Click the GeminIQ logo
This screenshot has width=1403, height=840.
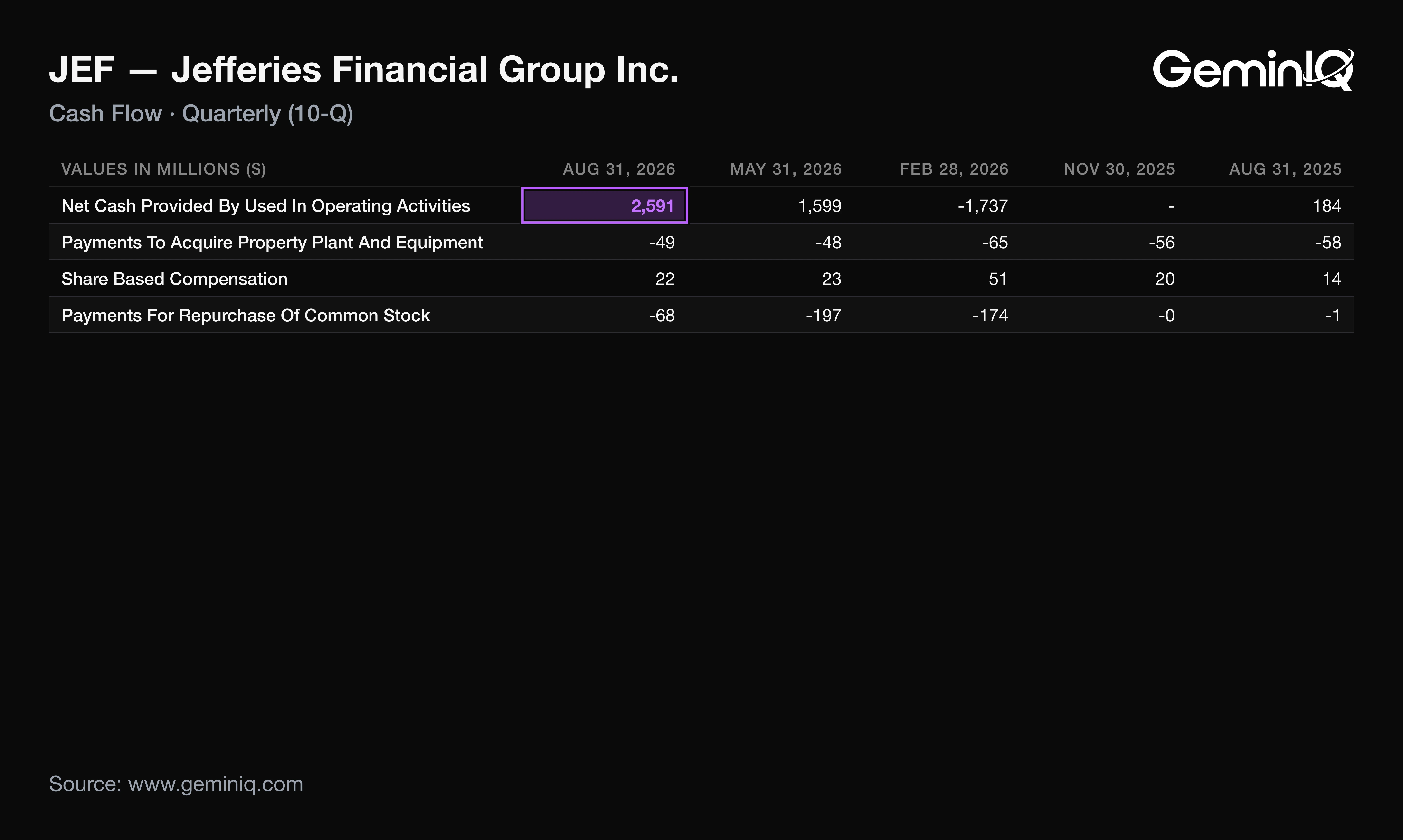pyautogui.click(x=1253, y=70)
